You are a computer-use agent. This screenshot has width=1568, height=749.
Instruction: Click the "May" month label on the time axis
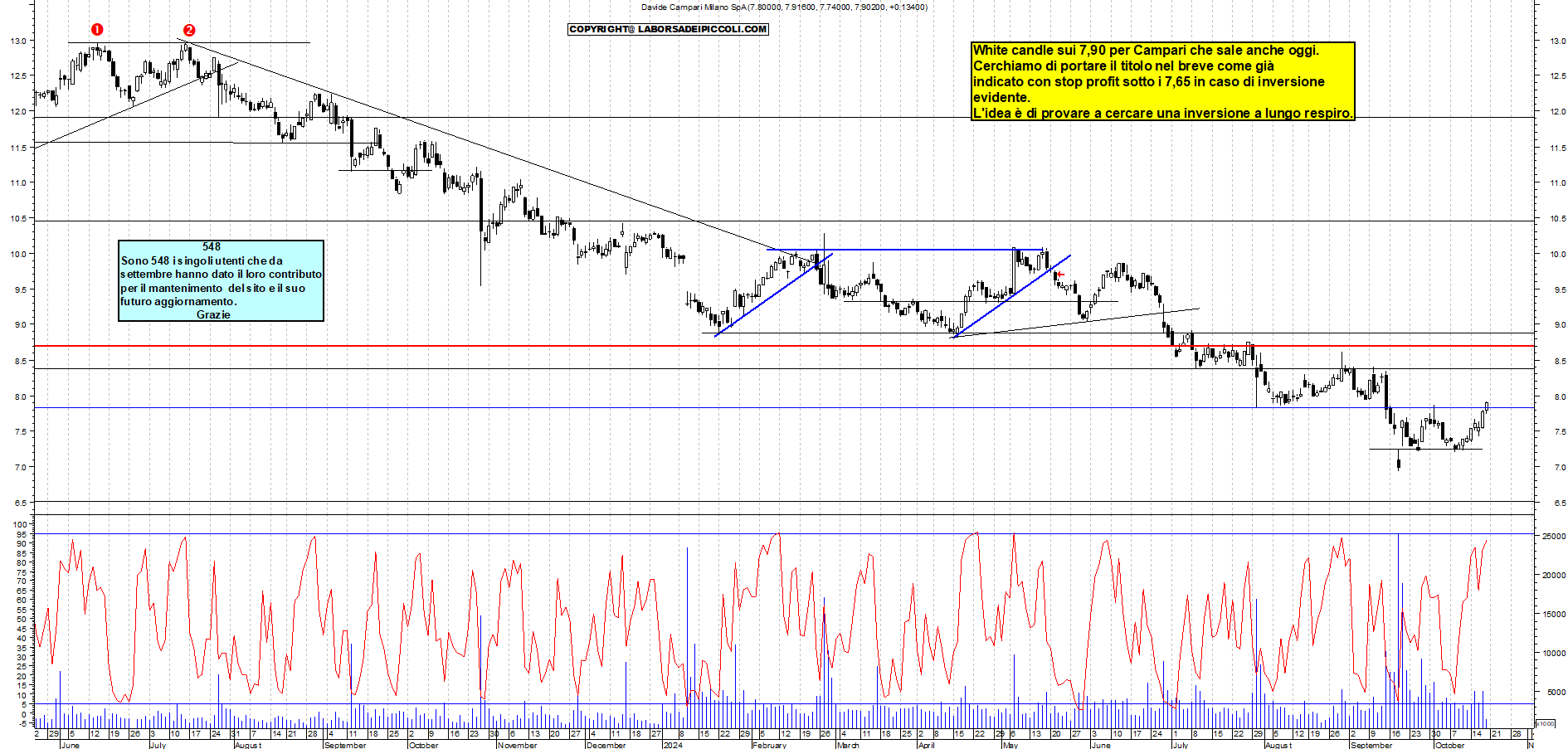1010,745
